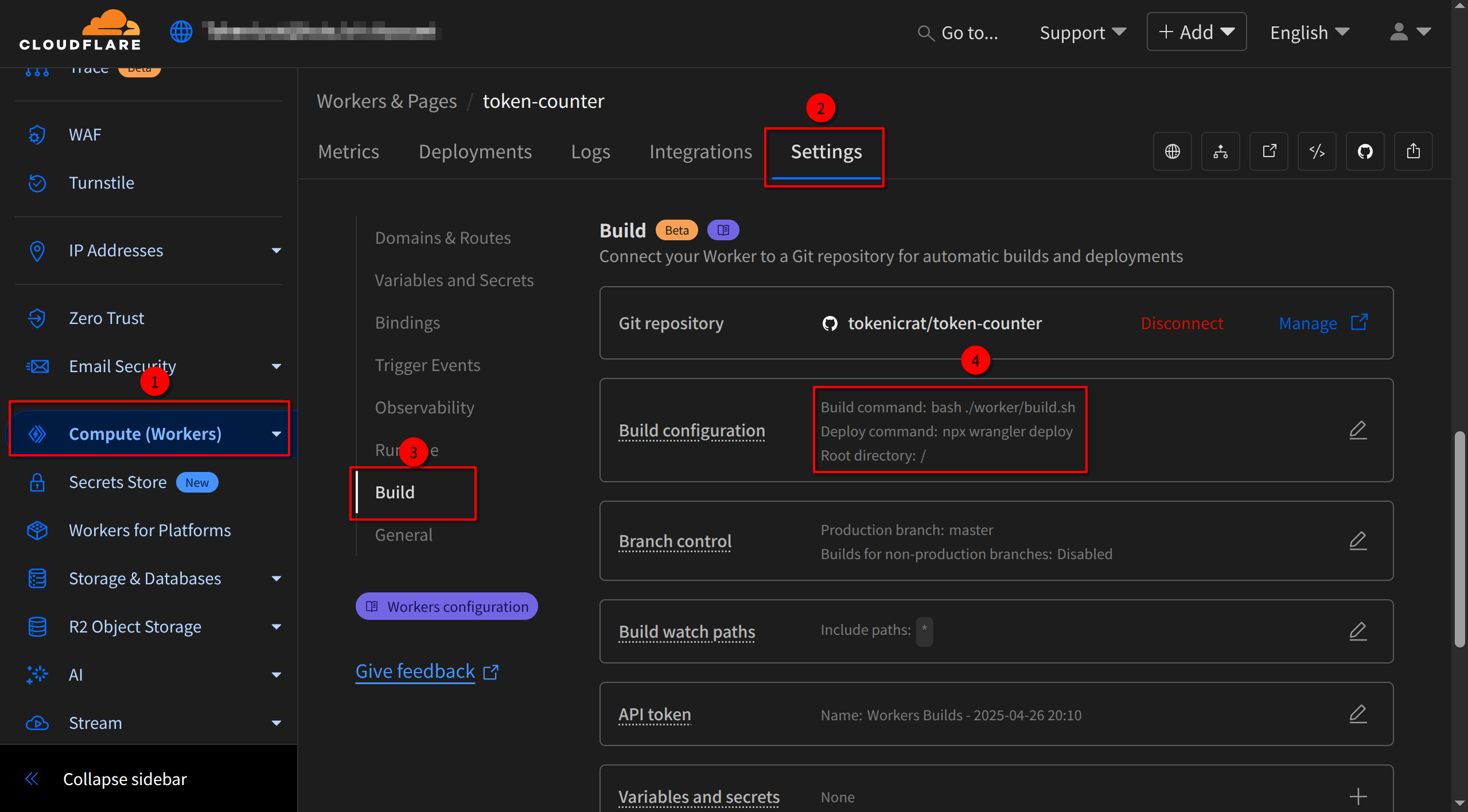Click the open external link toolbar icon
Viewport: 1468px width, 812px height.
1269,151
